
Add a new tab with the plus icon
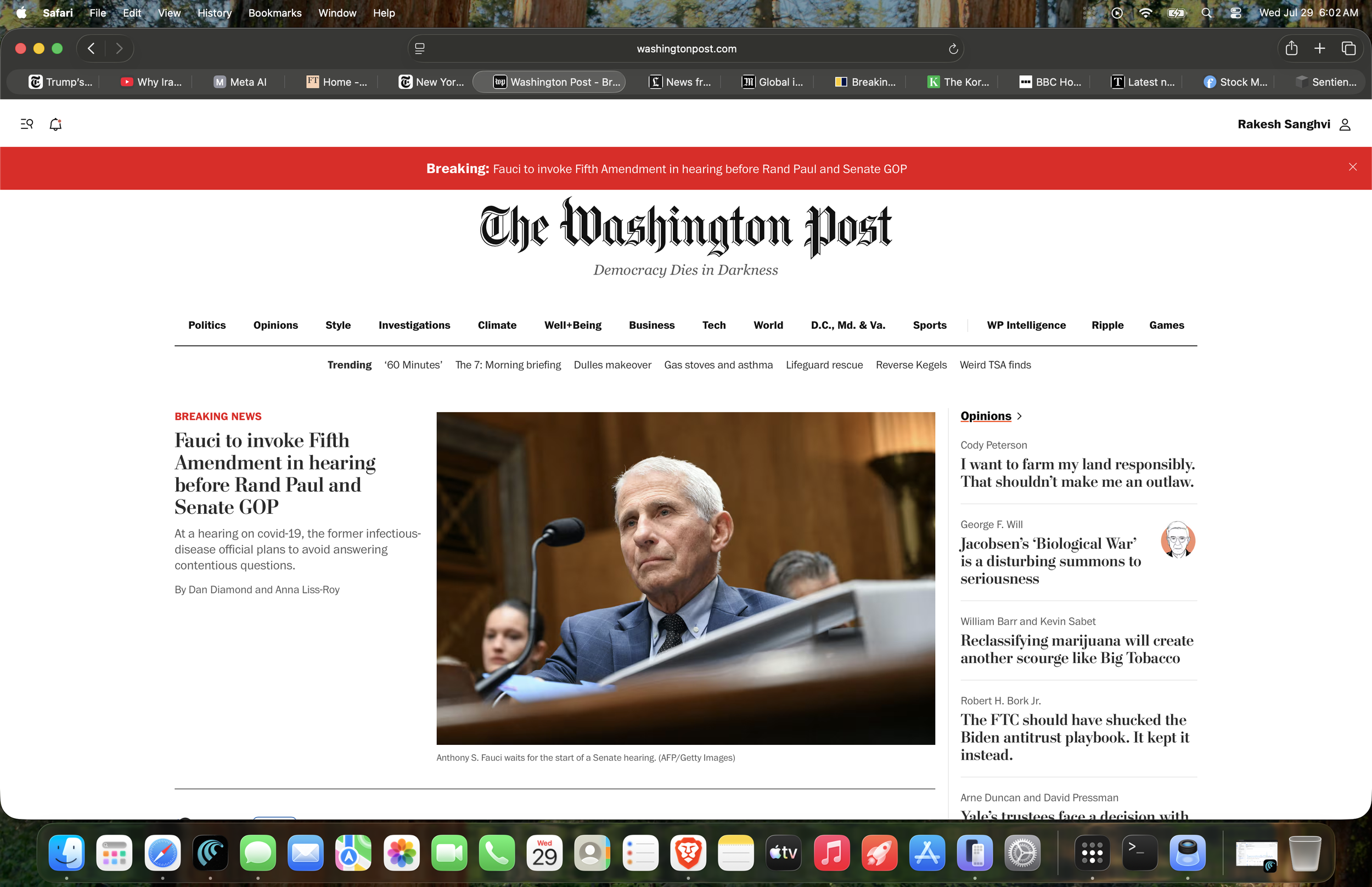1320,48
